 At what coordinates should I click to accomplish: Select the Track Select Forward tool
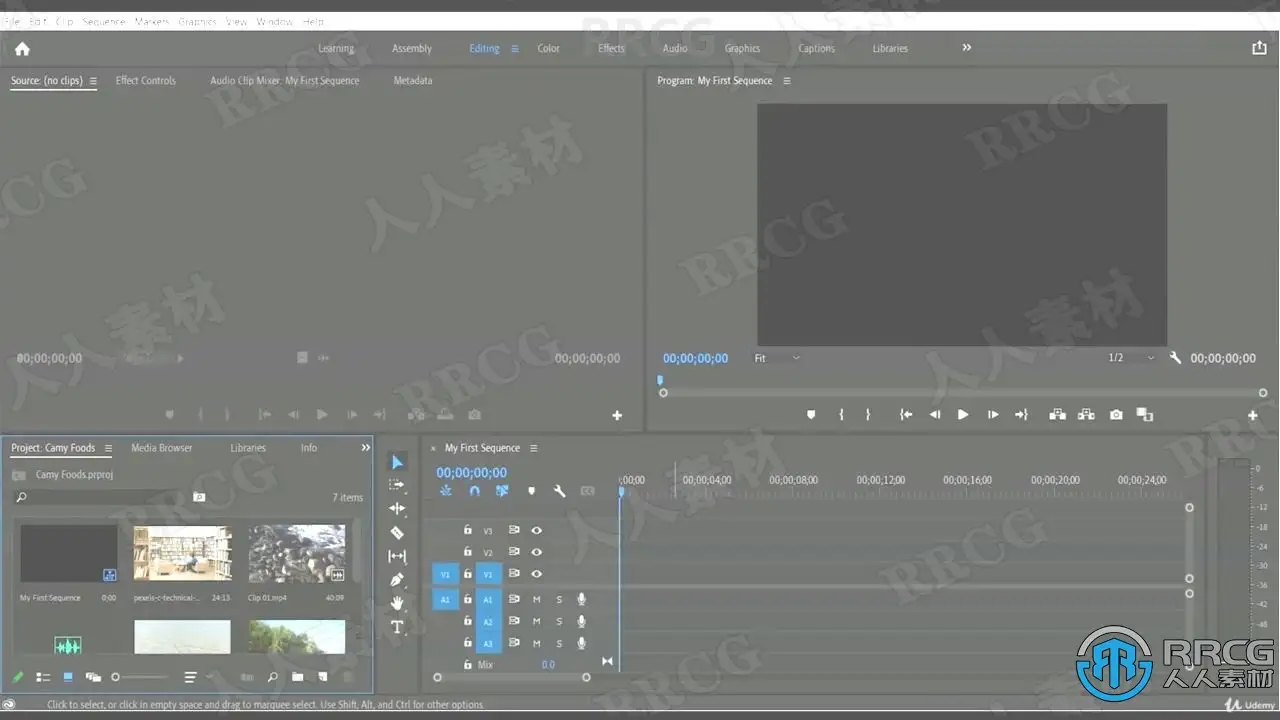coord(397,485)
